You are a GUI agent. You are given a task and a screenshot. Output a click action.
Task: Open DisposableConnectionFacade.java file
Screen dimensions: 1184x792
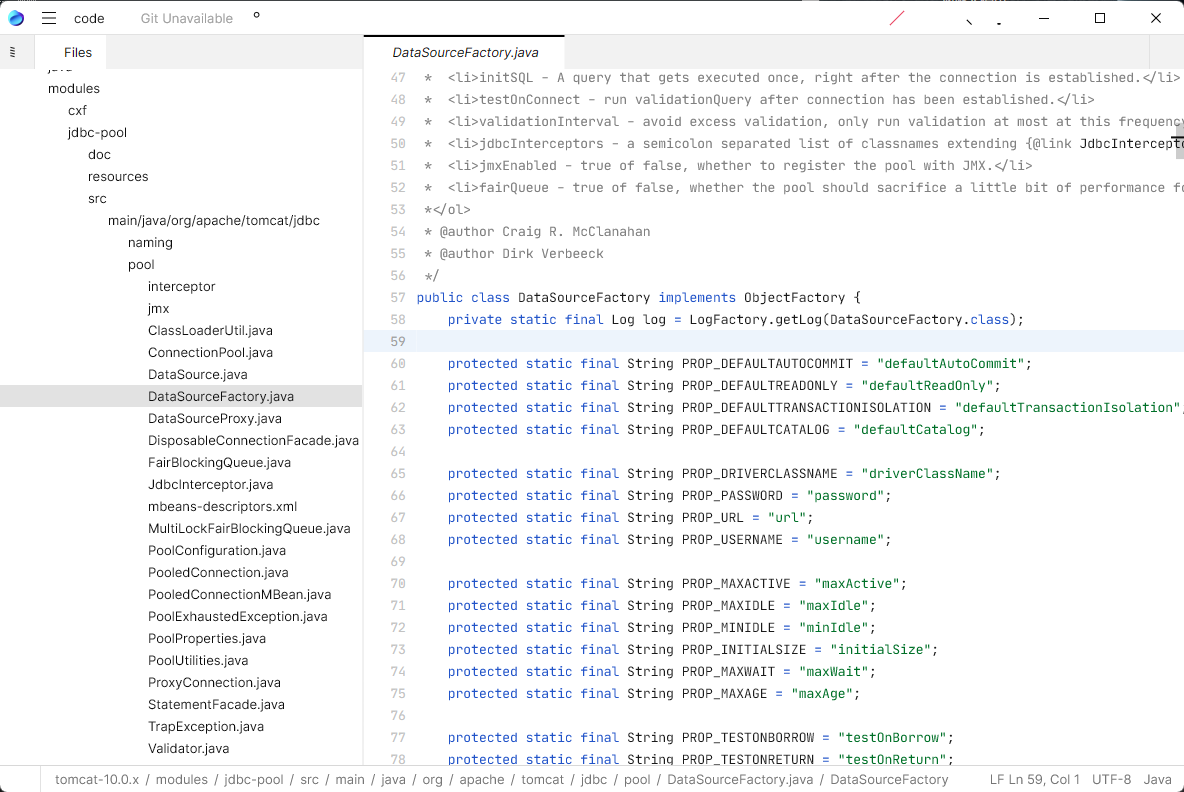(253, 440)
